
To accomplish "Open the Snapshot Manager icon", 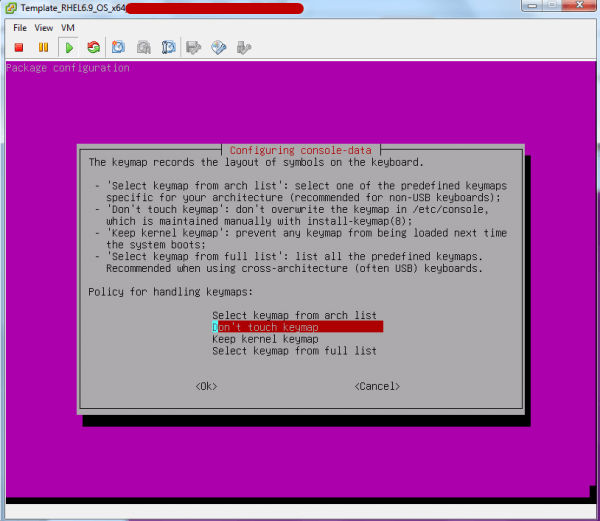I will (168, 47).
